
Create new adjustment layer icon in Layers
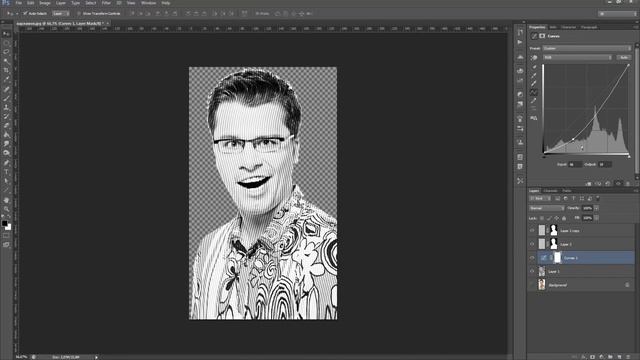click(x=601, y=357)
